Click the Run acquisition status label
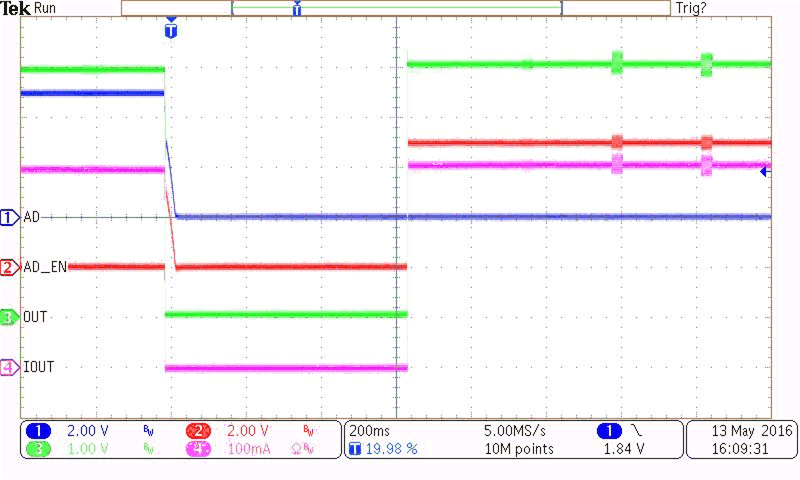The width and height of the screenshot is (800, 480). (46, 8)
